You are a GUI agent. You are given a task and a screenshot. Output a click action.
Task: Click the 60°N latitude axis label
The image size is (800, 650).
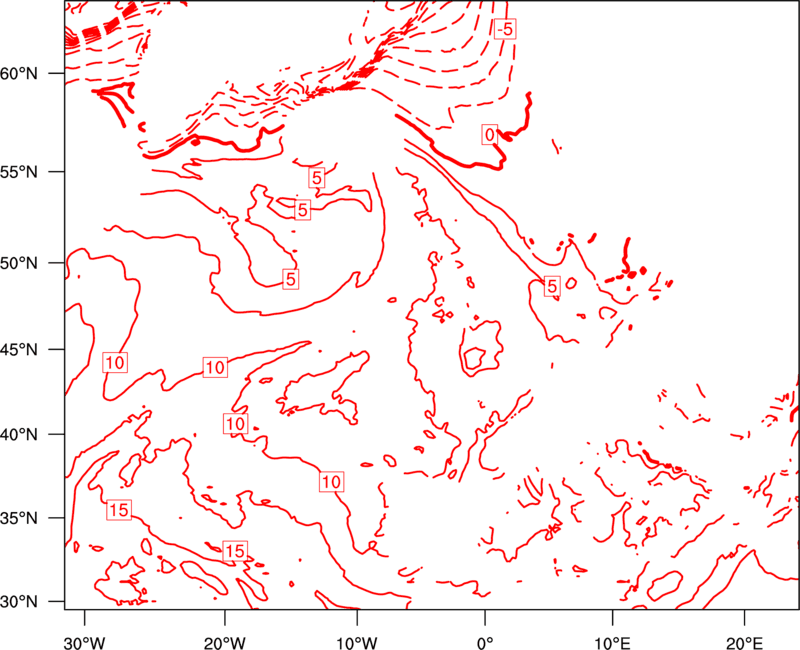coord(19,73)
